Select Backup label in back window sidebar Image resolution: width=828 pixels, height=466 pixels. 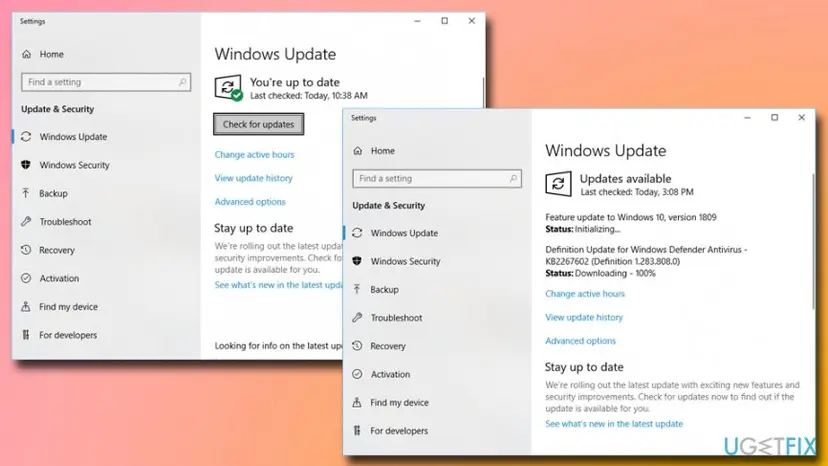coord(53,193)
